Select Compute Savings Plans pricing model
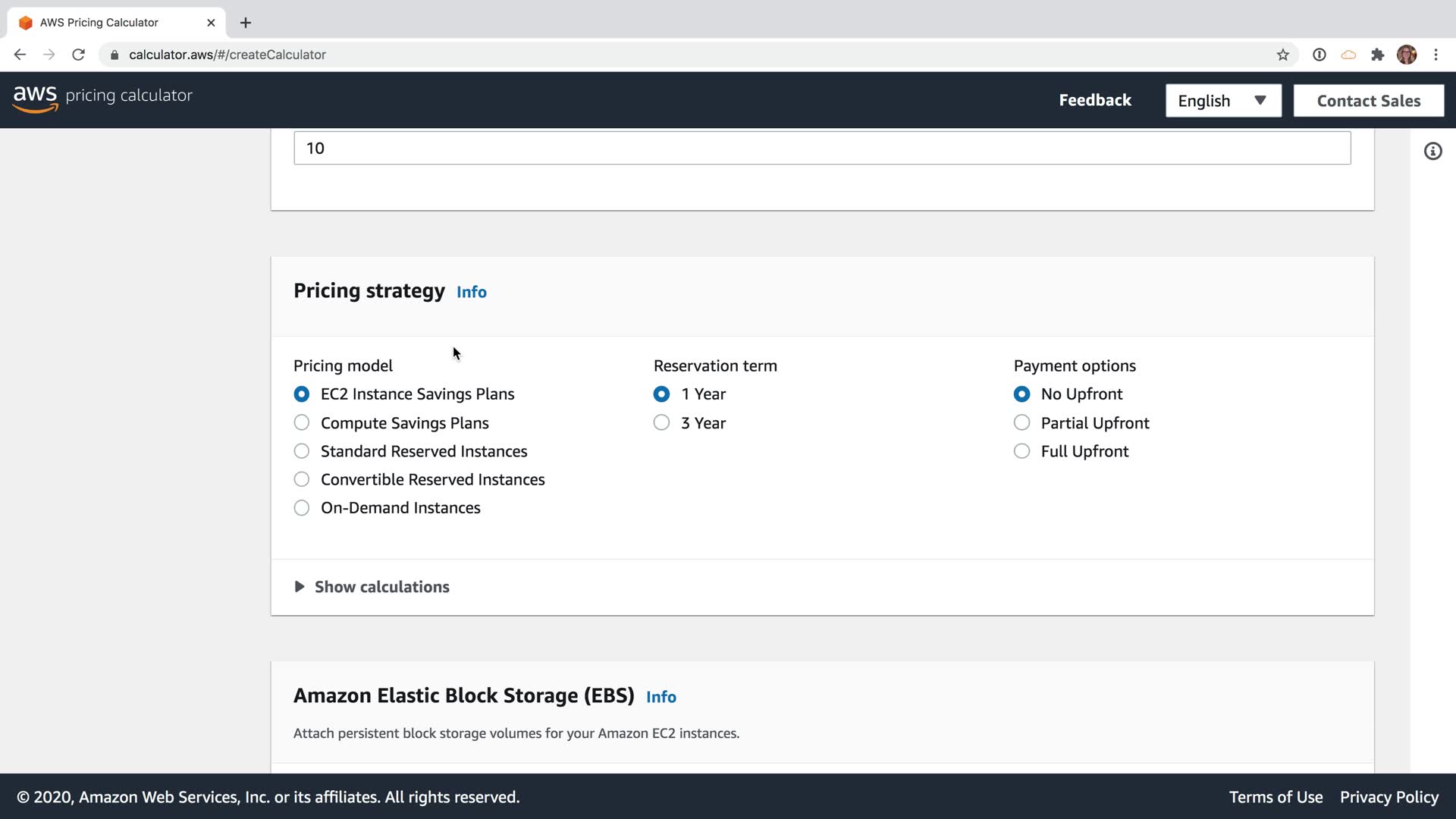The image size is (1456, 819). pos(302,422)
